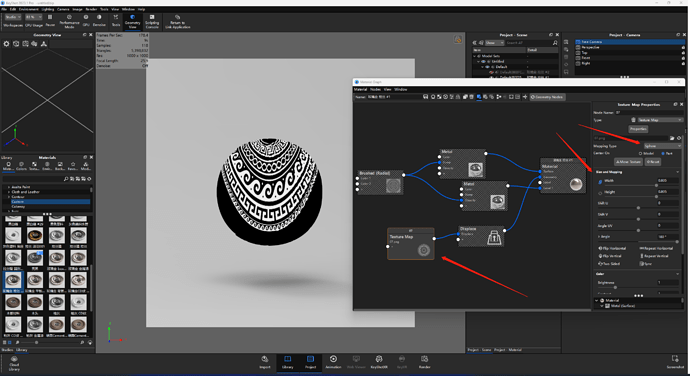Click the search icon in Library filter bar

[66, 179]
